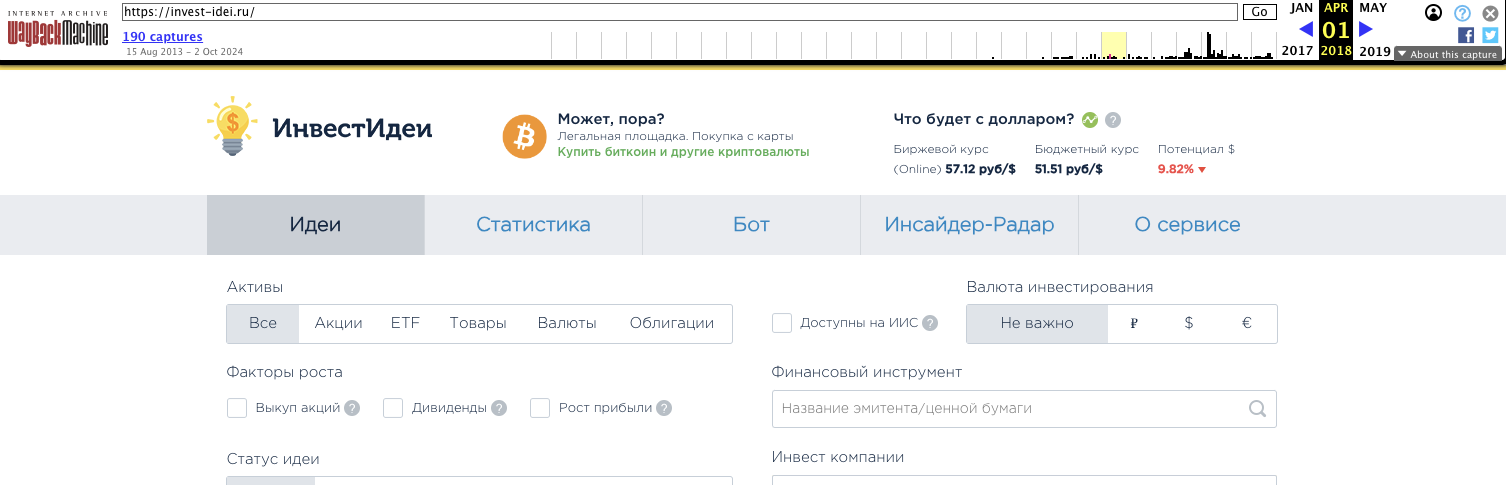Click the Wayback user account icon
This screenshot has width=1506, height=485.
pyautogui.click(x=1434, y=13)
